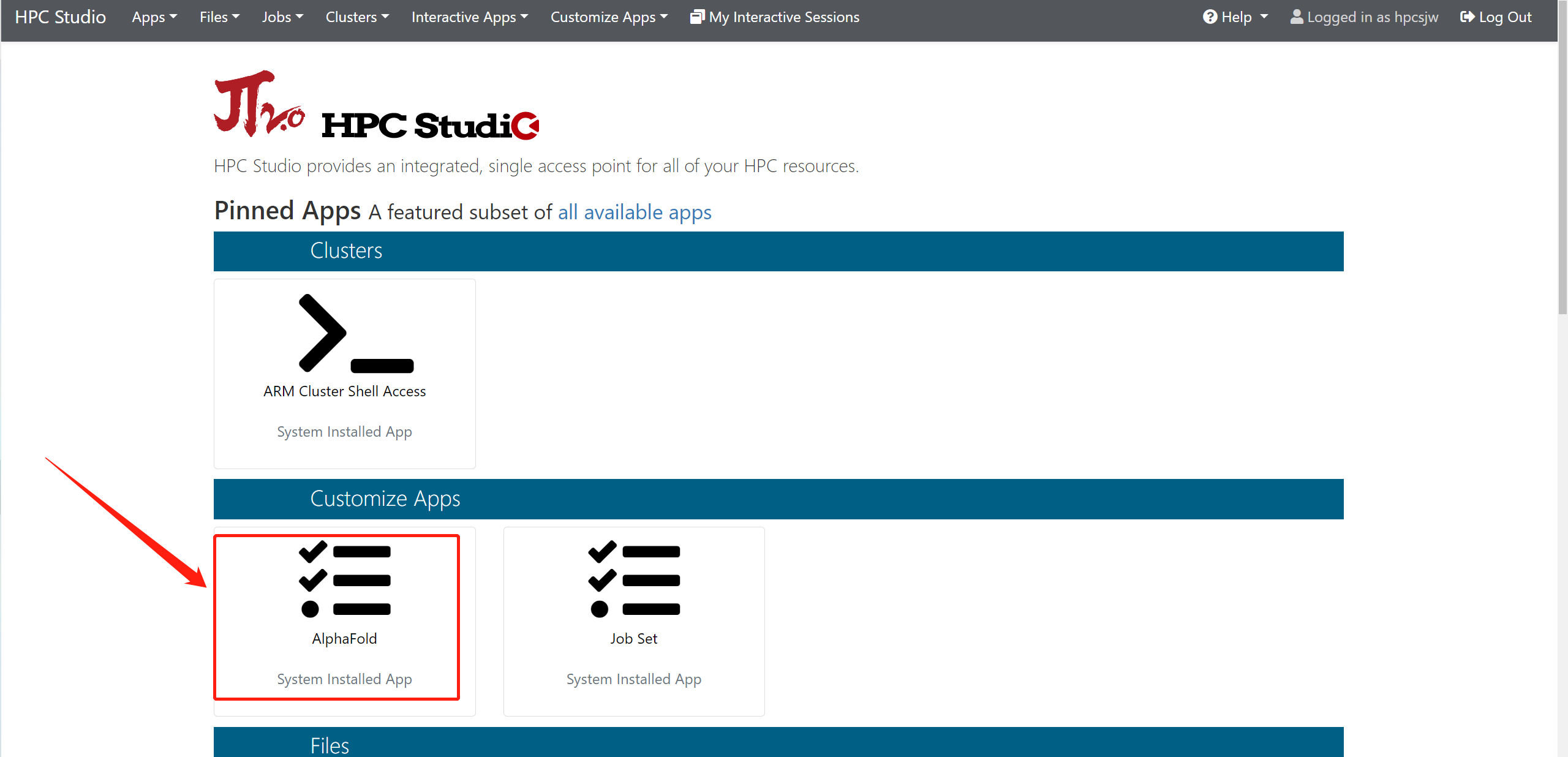Image resolution: width=1568 pixels, height=757 pixels.
Task: Click the My Interactive Sessions window icon
Action: point(697,17)
